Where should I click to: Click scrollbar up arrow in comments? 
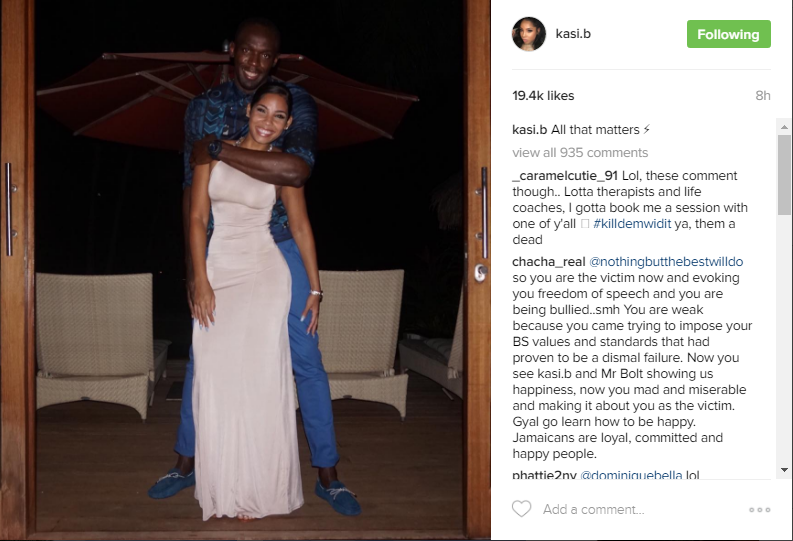[784, 127]
